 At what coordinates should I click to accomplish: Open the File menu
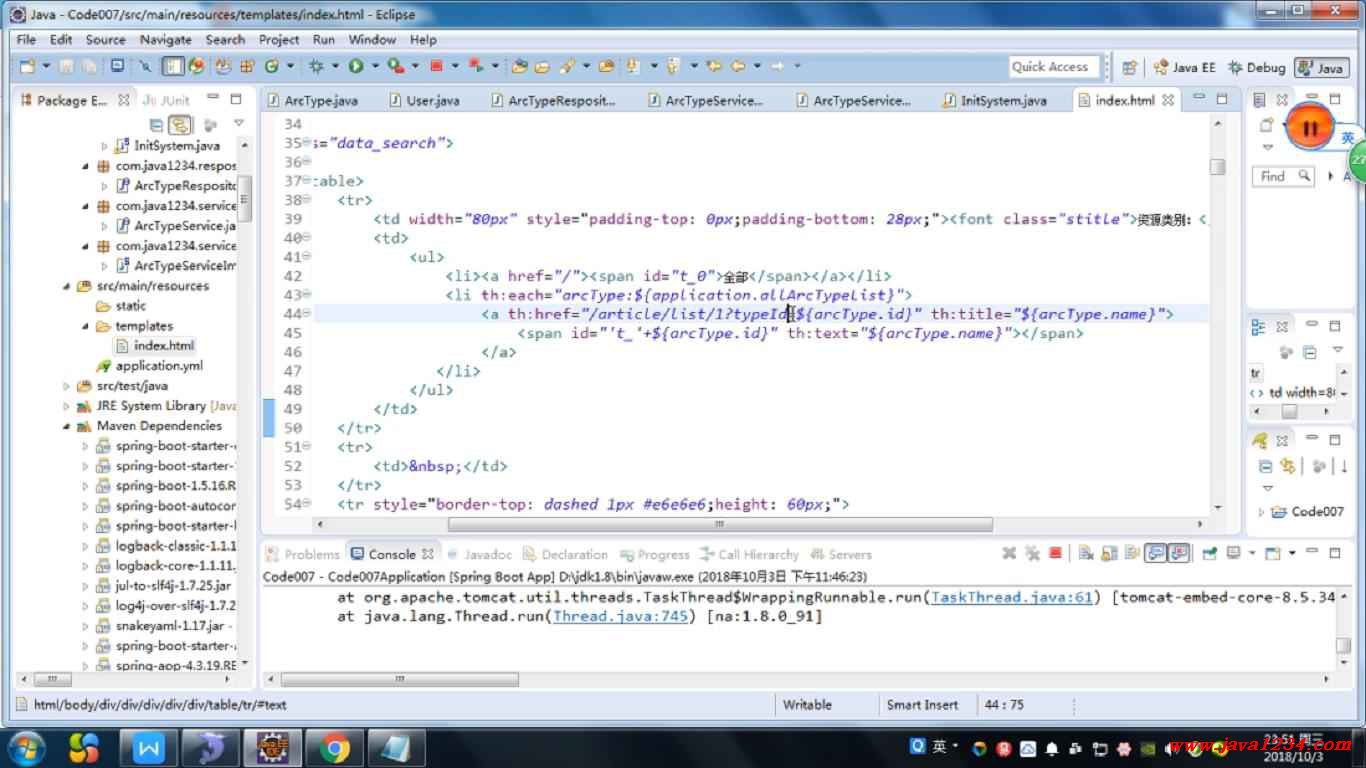pos(26,40)
